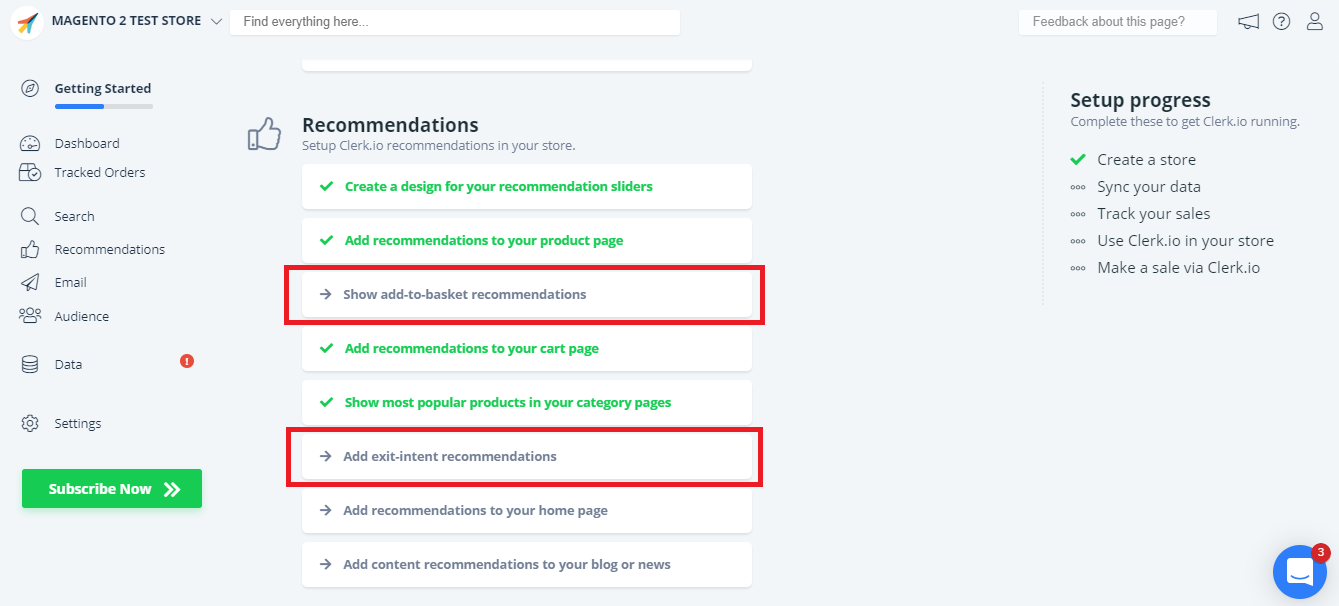Image resolution: width=1339 pixels, height=606 pixels.
Task: Focus the Find everything here search field
Action: (x=454, y=22)
